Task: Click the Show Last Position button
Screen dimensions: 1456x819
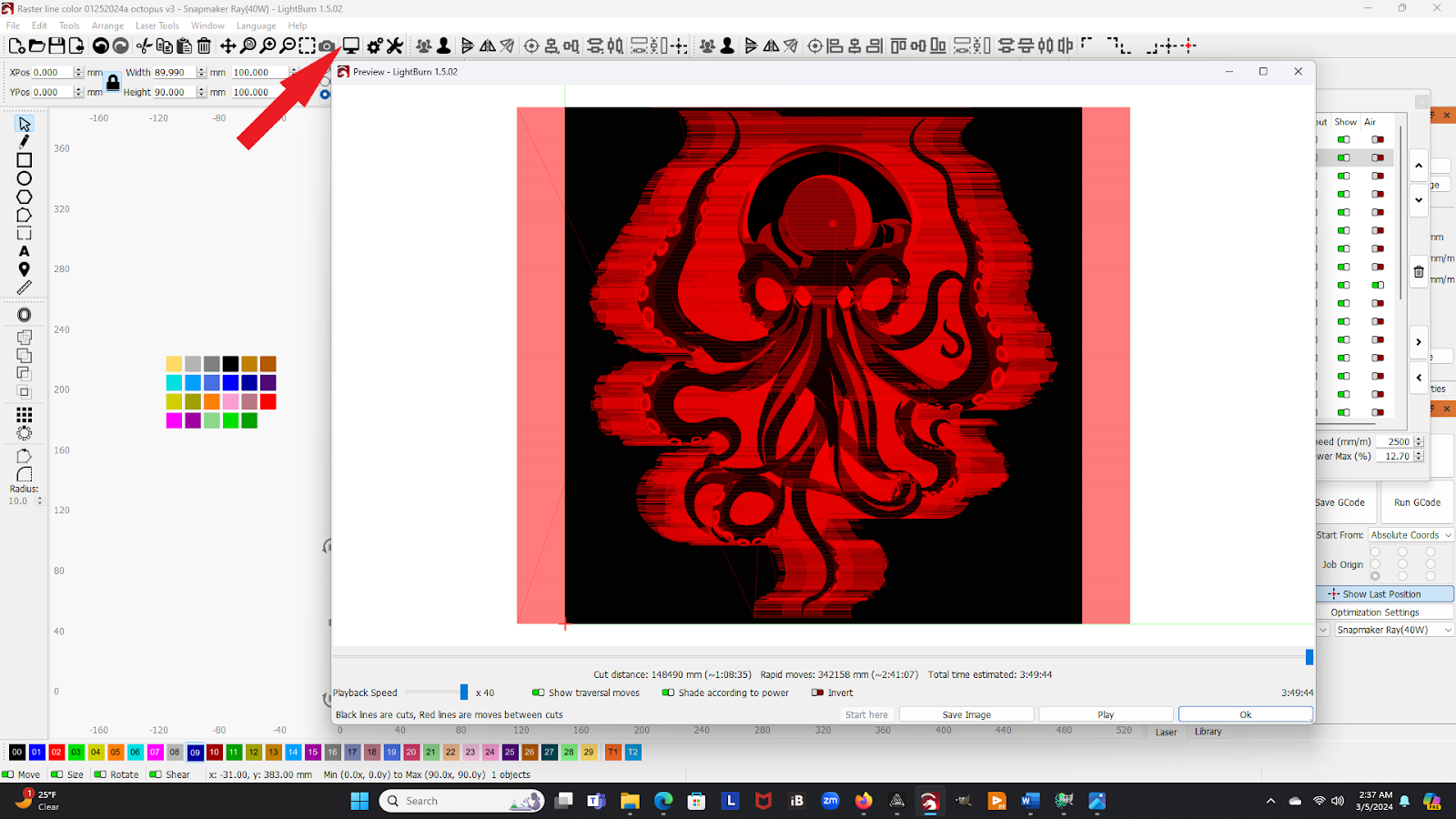Action: (x=1385, y=594)
